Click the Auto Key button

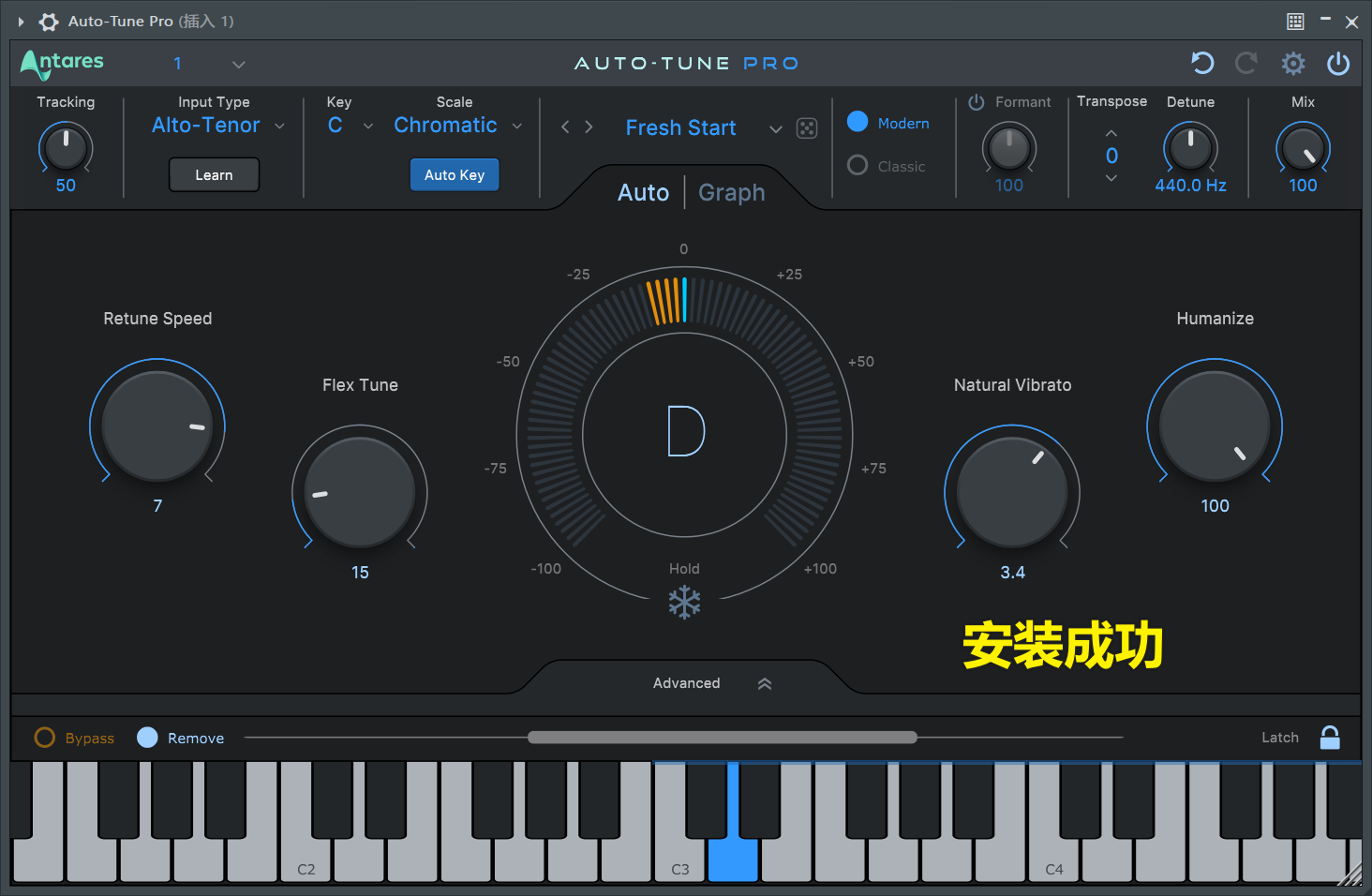click(455, 175)
